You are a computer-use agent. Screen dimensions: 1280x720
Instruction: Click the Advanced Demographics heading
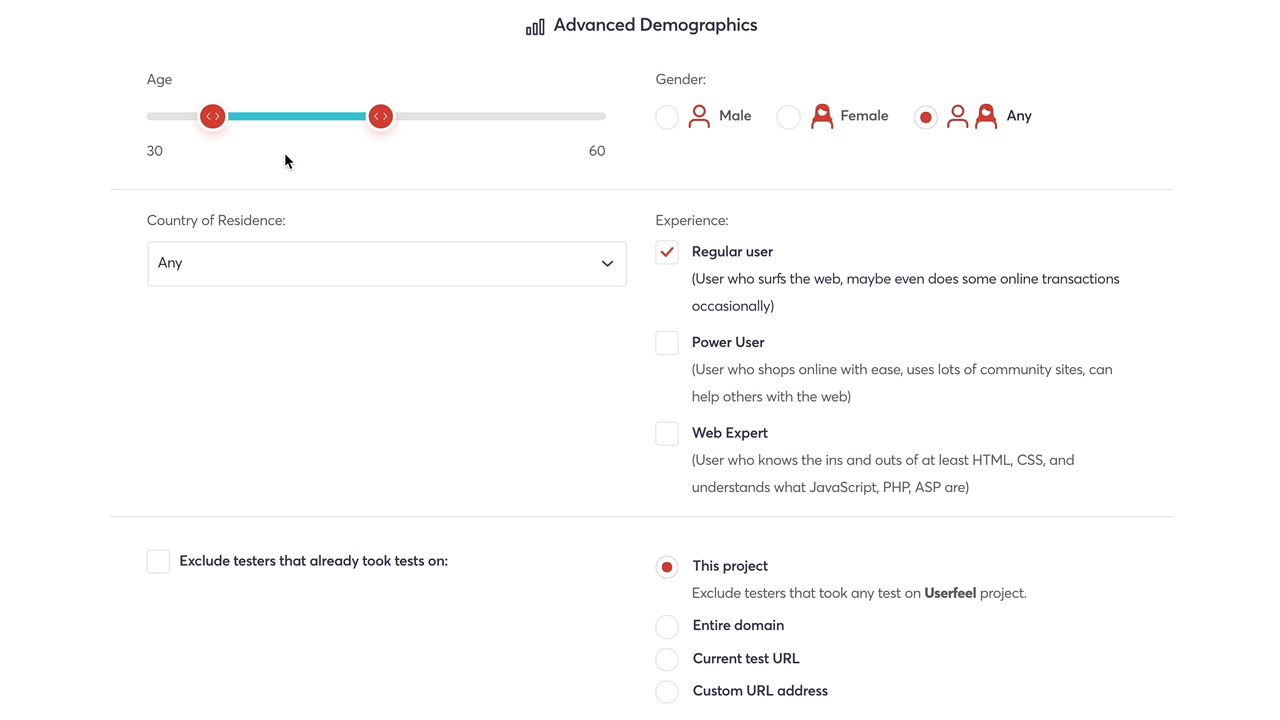[x=655, y=25]
